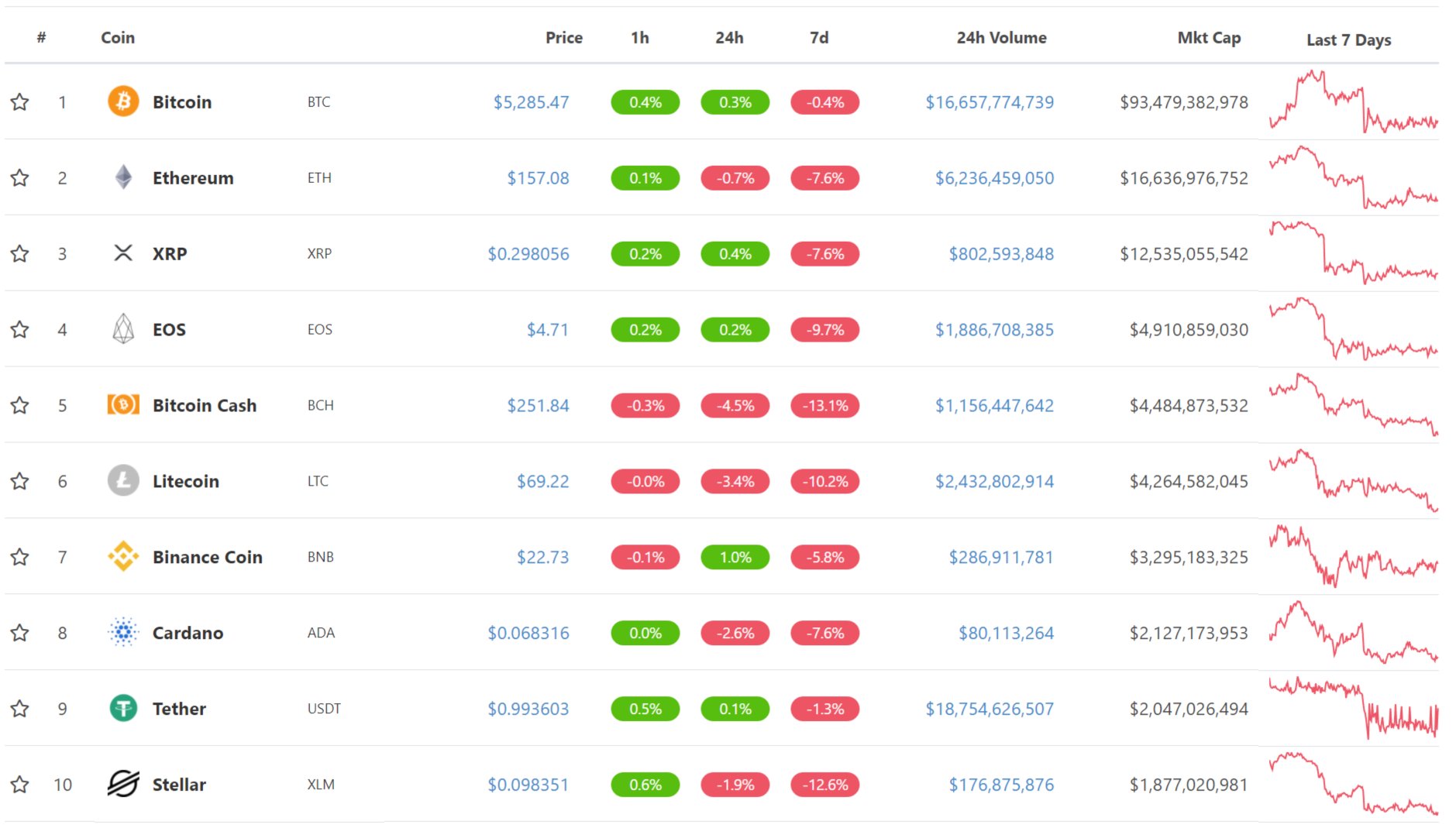The width and height of the screenshot is (1456, 828).
Task: Star Binance Coin as favorite
Action: click(20, 557)
